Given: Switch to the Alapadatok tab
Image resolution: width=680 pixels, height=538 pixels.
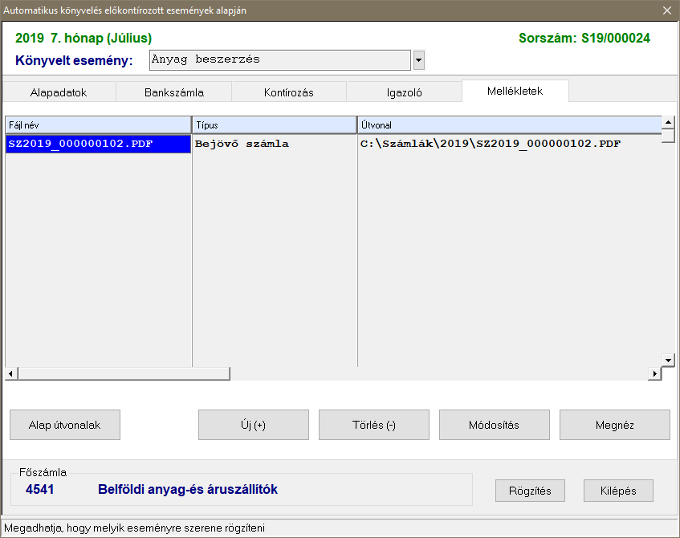Looking at the screenshot, I should 58,92.
